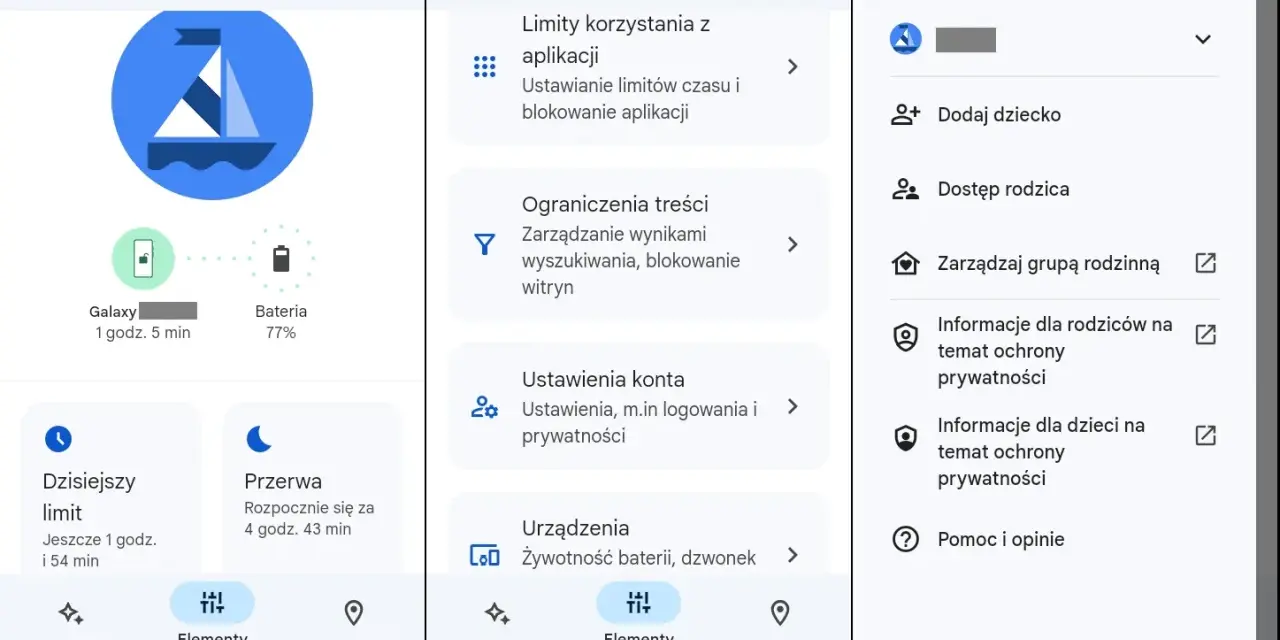Tap the Elementy controls tab in left panel
The height and width of the screenshot is (640, 1280).
[x=212, y=610]
